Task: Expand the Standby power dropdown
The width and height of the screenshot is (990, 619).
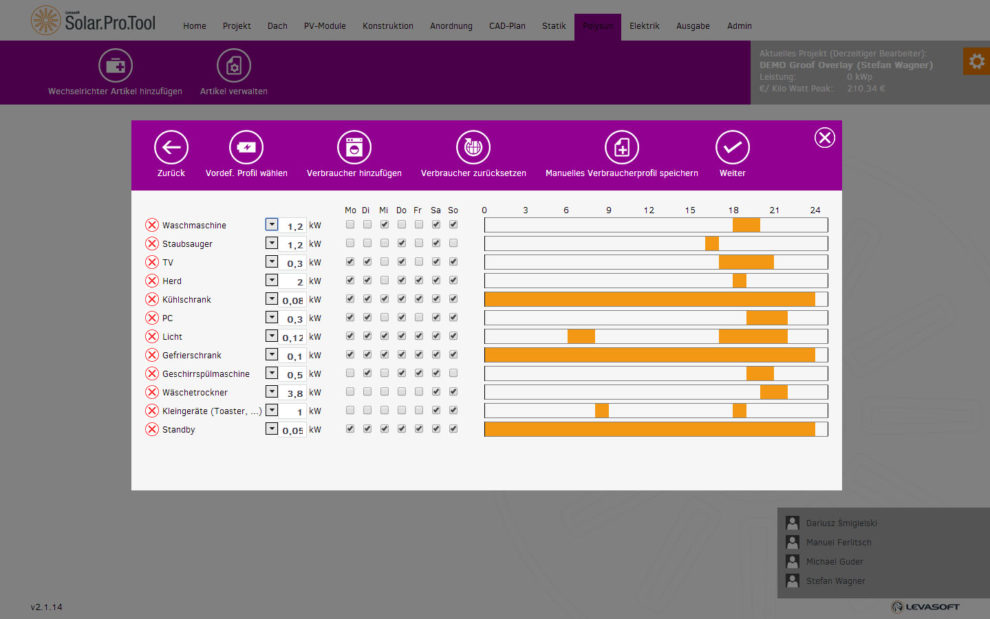Action: point(271,429)
